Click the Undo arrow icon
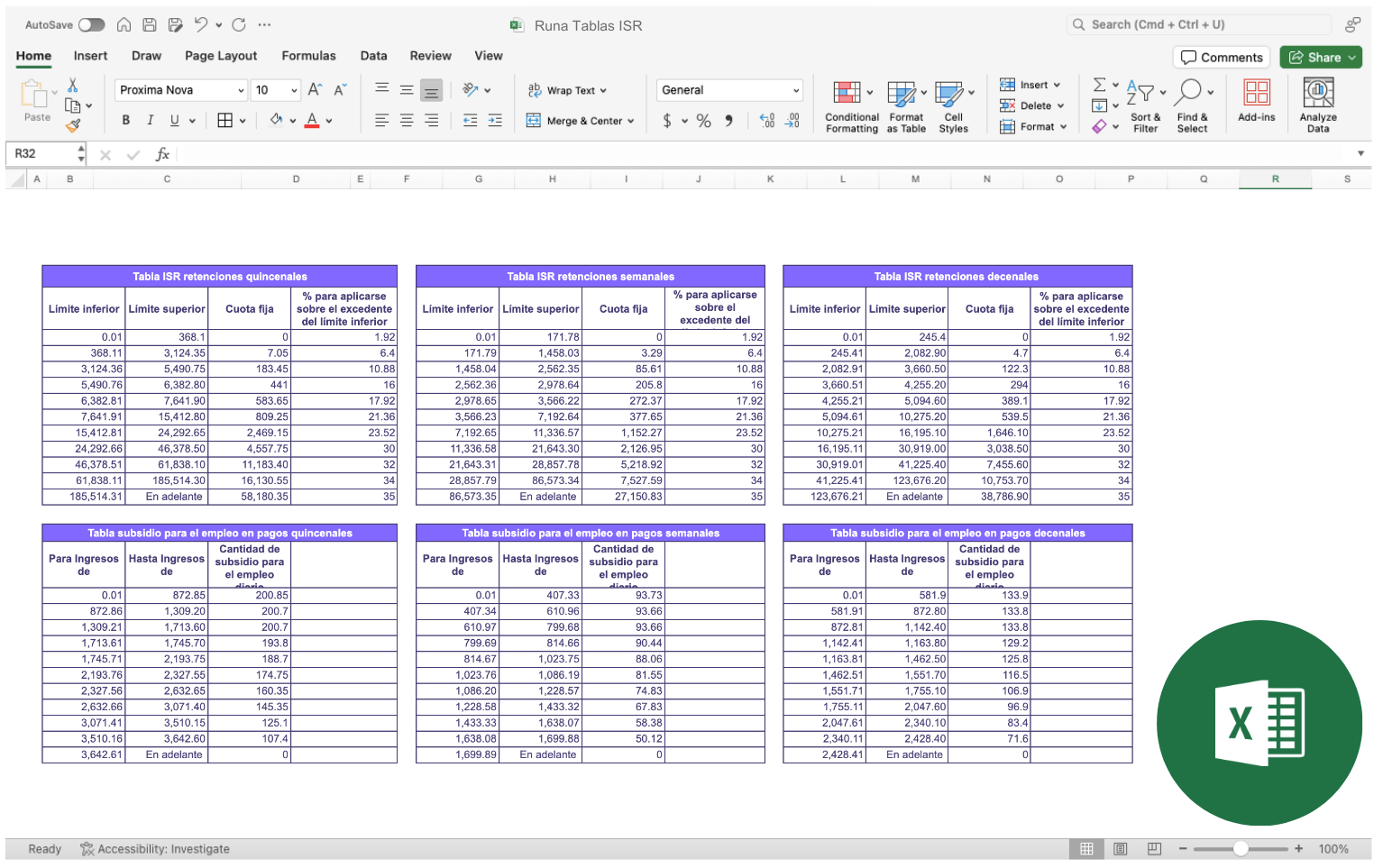 (x=201, y=24)
